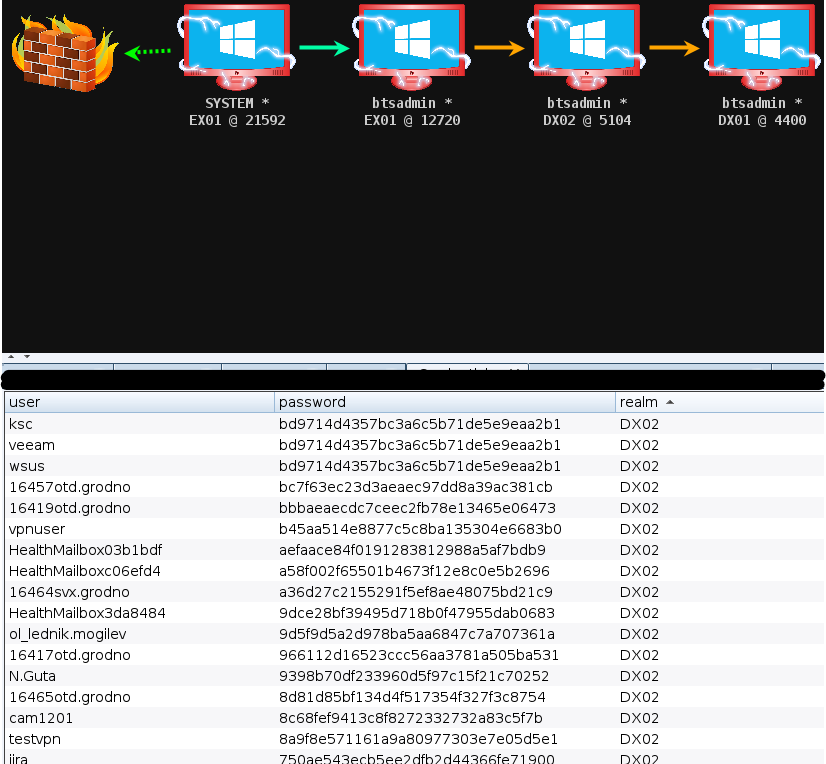Image resolution: width=826 pixels, height=764 pixels.
Task: Sort credentials by password column header
Action: click(445, 402)
